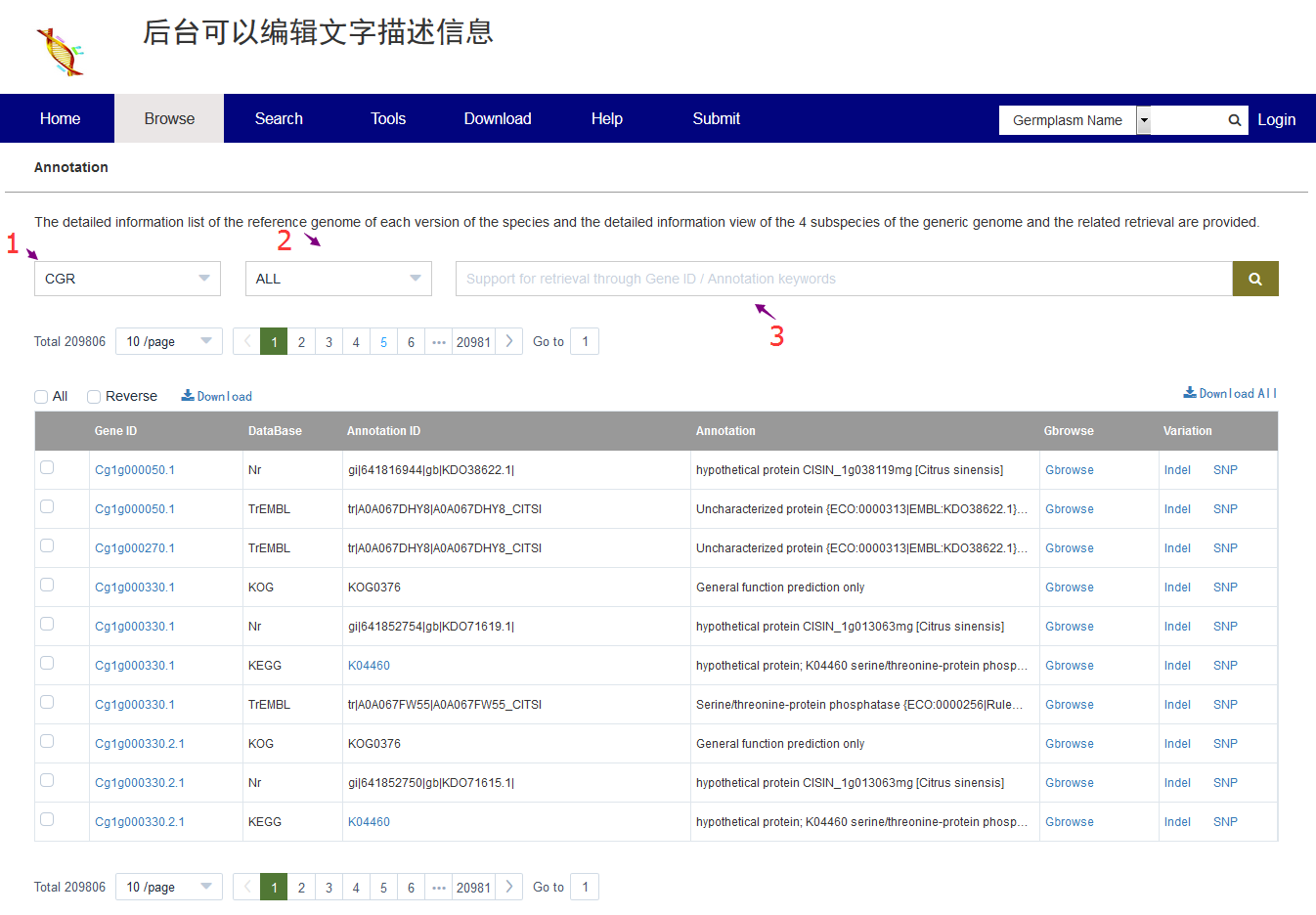This screenshot has width=1316, height=915.
Task: Click the DNA helix site logo
Action: coord(61,52)
